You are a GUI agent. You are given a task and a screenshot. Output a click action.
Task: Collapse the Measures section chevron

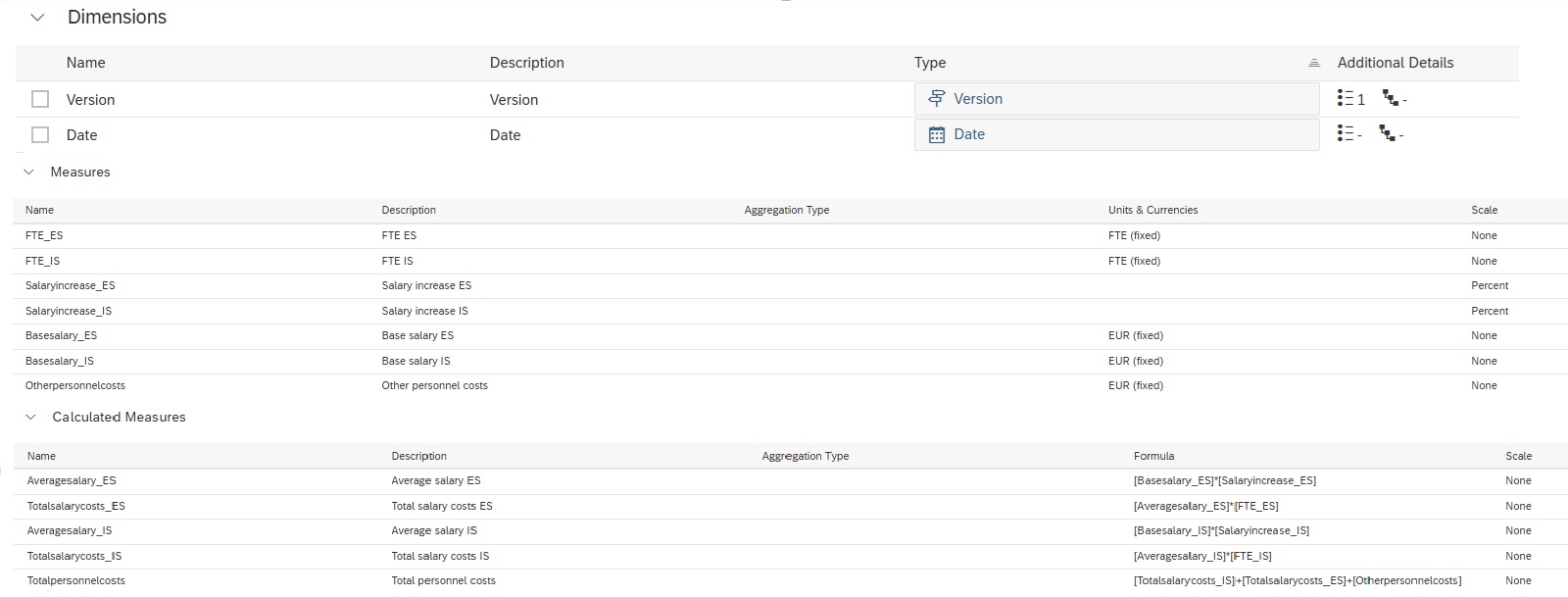(28, 173)
